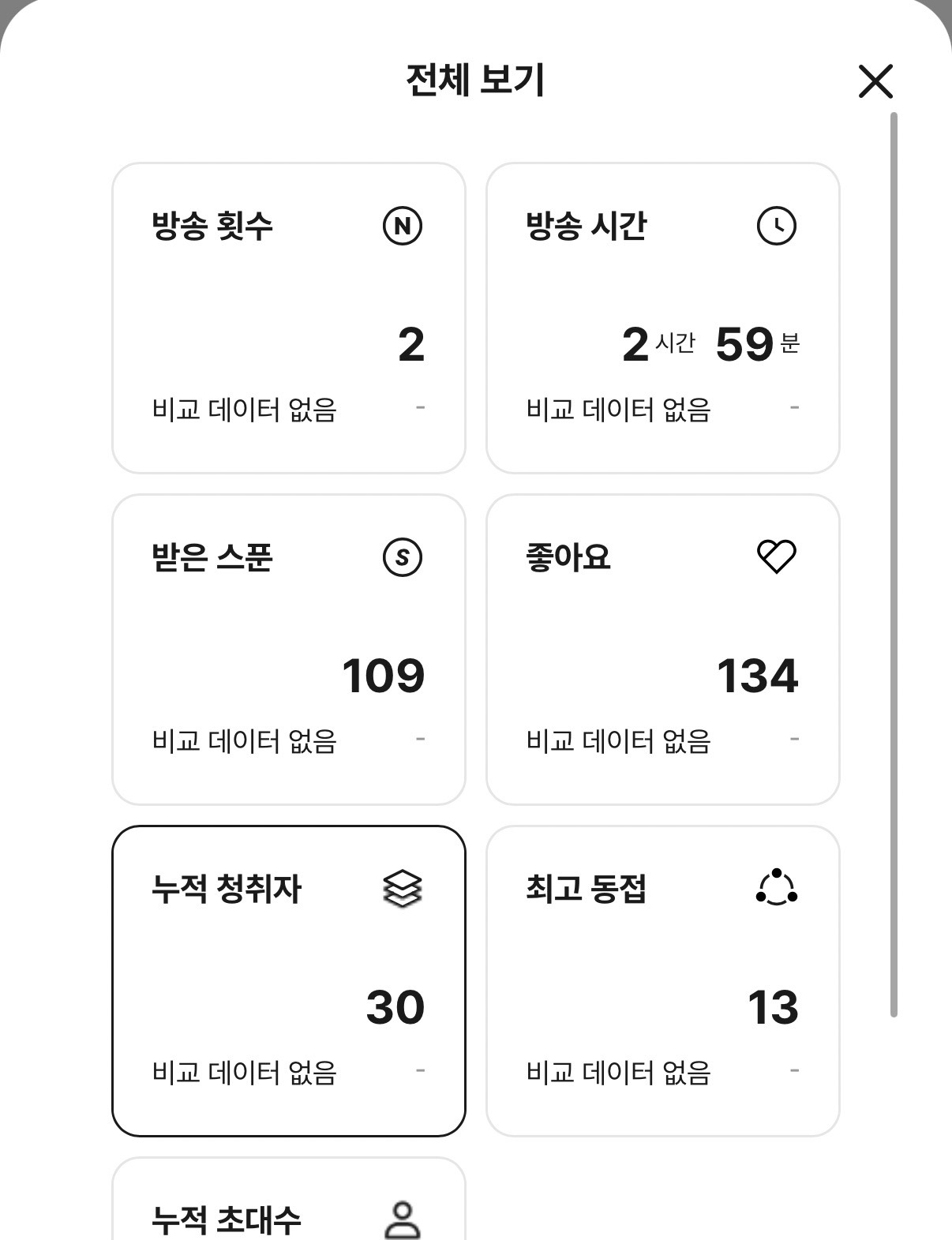Click the clock icon in 방송 시간 card

tap(777, 226)
